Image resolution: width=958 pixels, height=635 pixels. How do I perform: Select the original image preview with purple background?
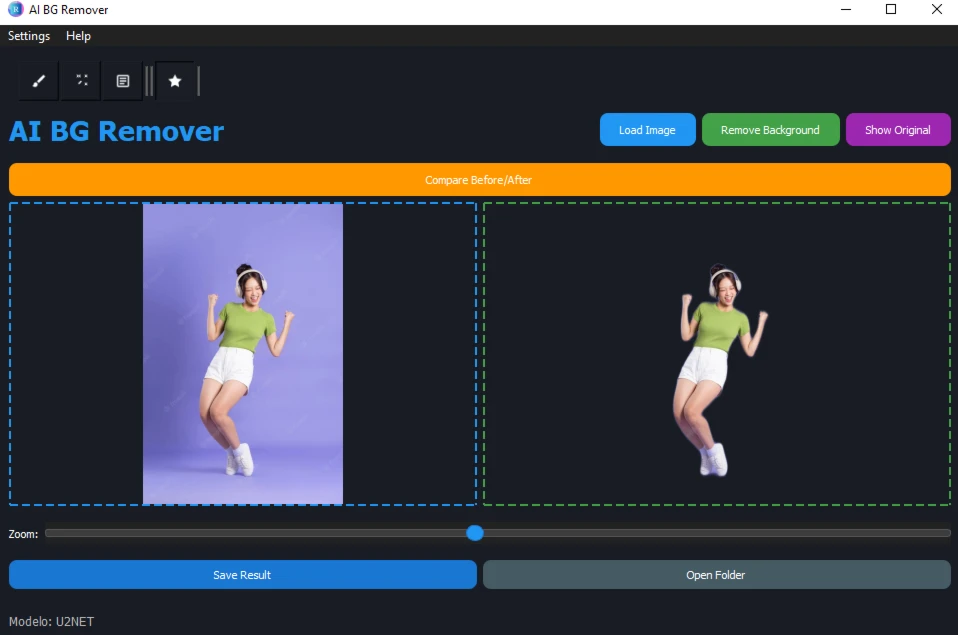point(243,354)
